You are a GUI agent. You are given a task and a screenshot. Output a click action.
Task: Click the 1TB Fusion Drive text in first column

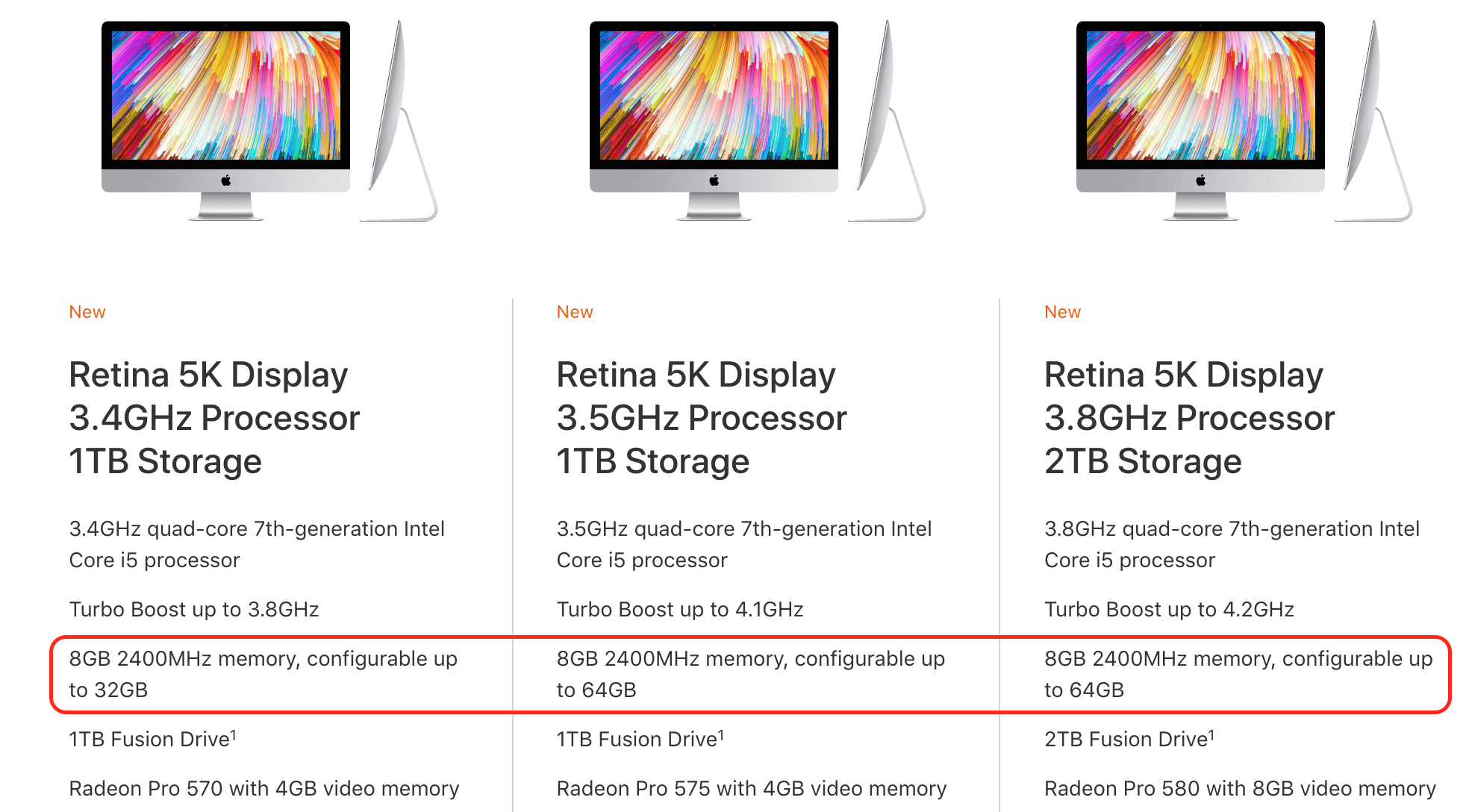point(153,739)
